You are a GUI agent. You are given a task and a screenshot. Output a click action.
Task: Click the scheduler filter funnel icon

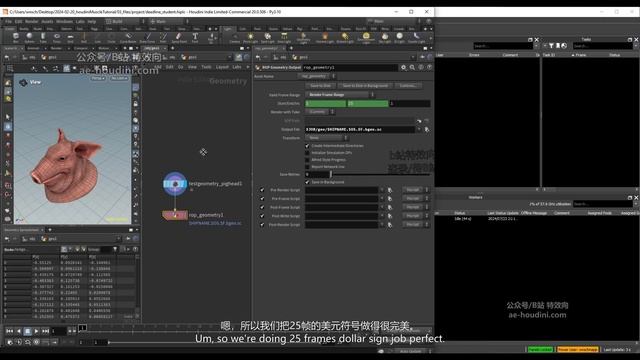click(551, 46)
